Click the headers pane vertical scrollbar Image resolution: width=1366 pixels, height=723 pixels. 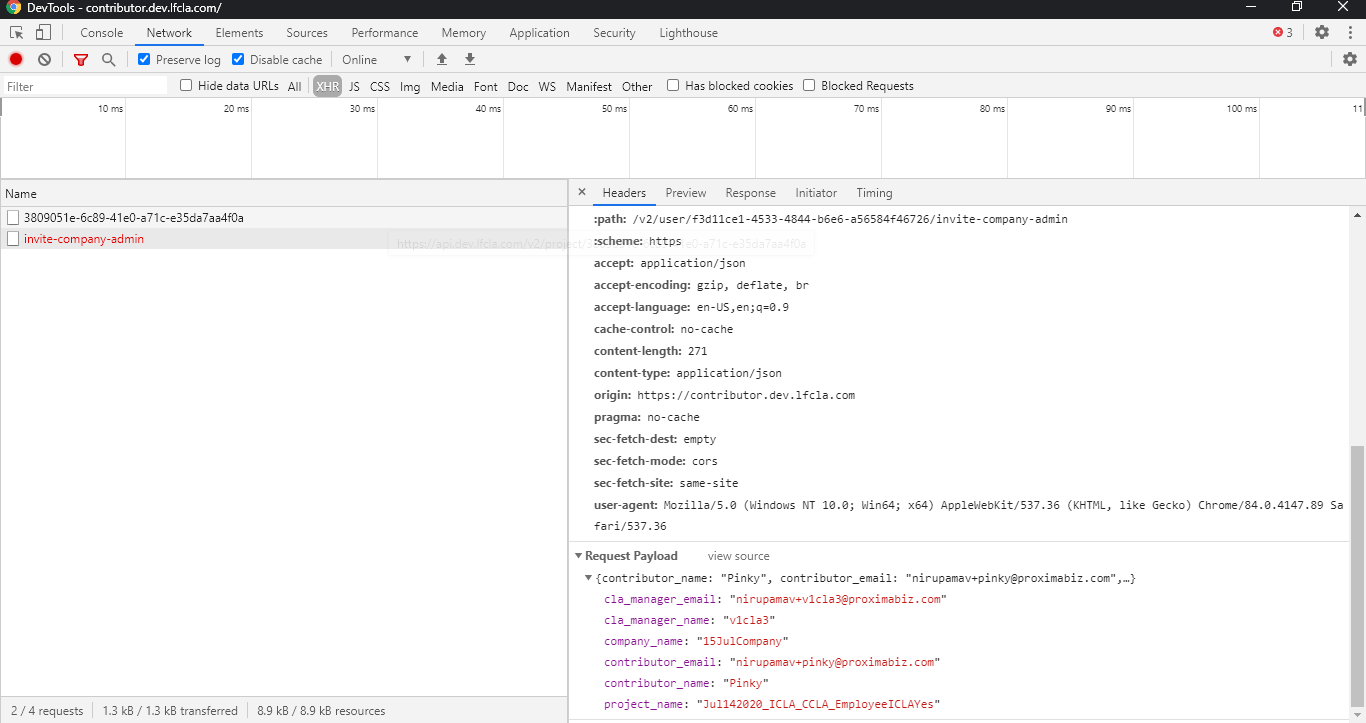point(1357,575)
